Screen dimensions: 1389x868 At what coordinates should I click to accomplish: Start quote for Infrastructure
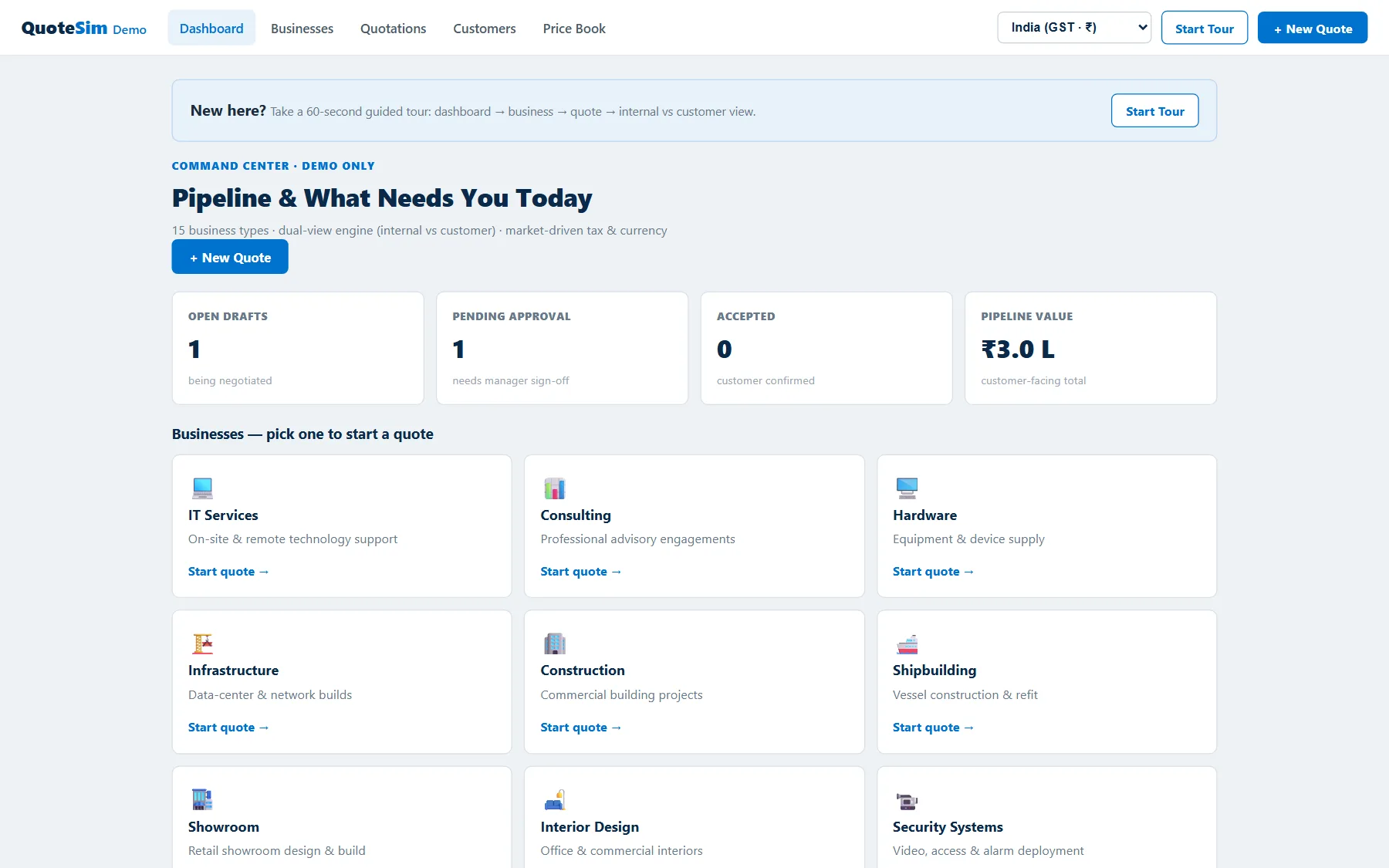[x=228, y=727]
